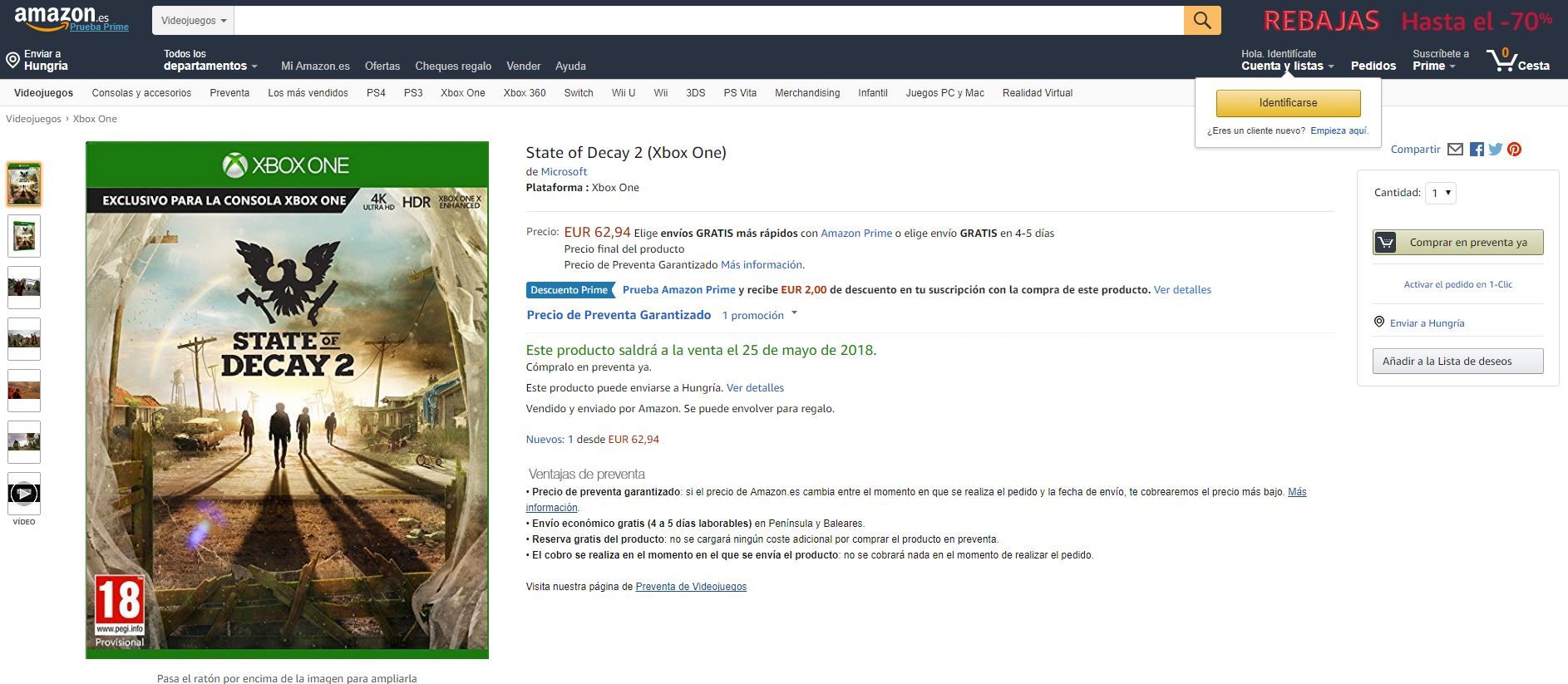The height and width of the screenshot is (684, 1568).
Task: Share on Pinterest icon
Action: coord(1515,150)
